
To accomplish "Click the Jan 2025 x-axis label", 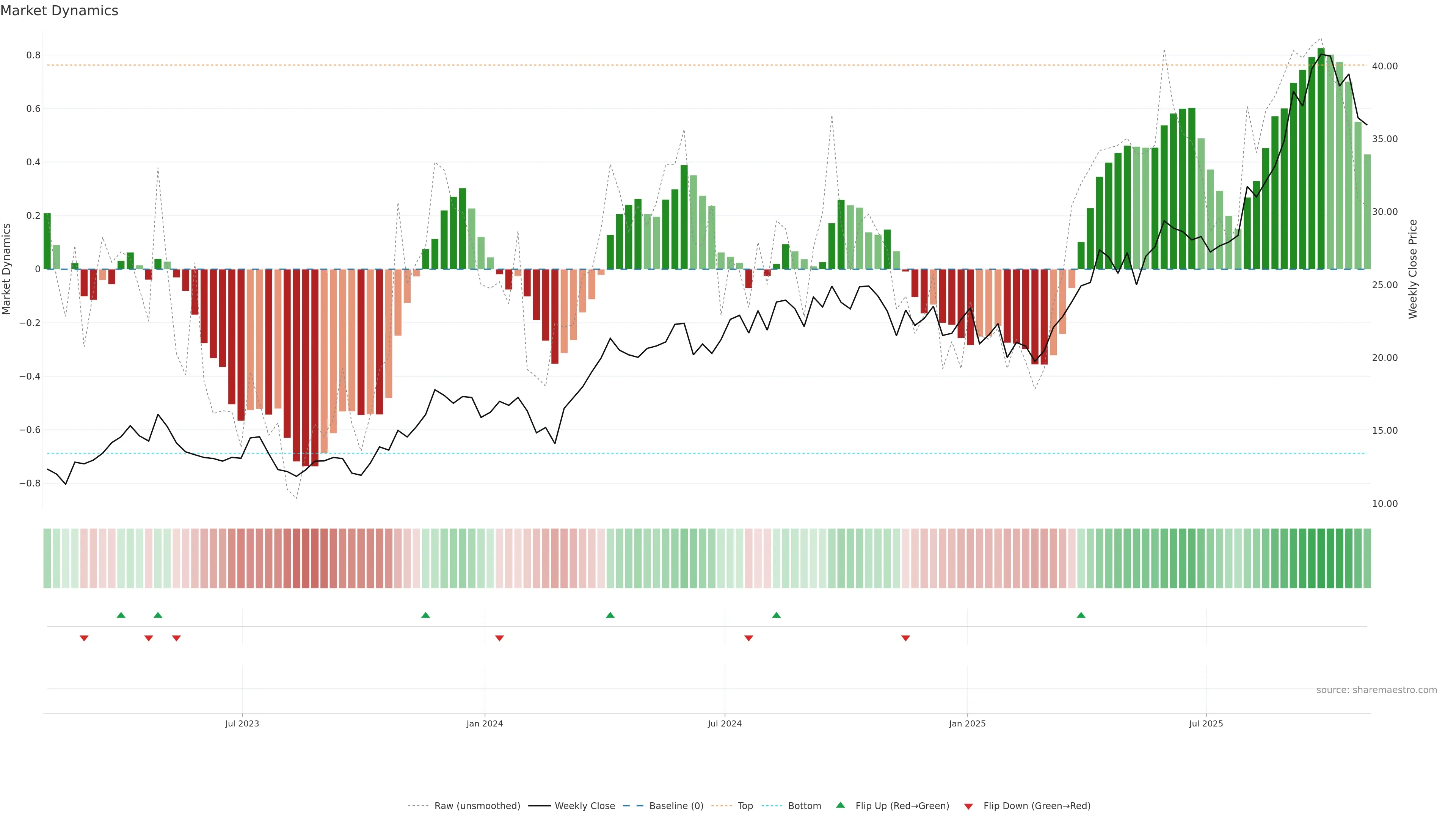I will coord(967,723).
